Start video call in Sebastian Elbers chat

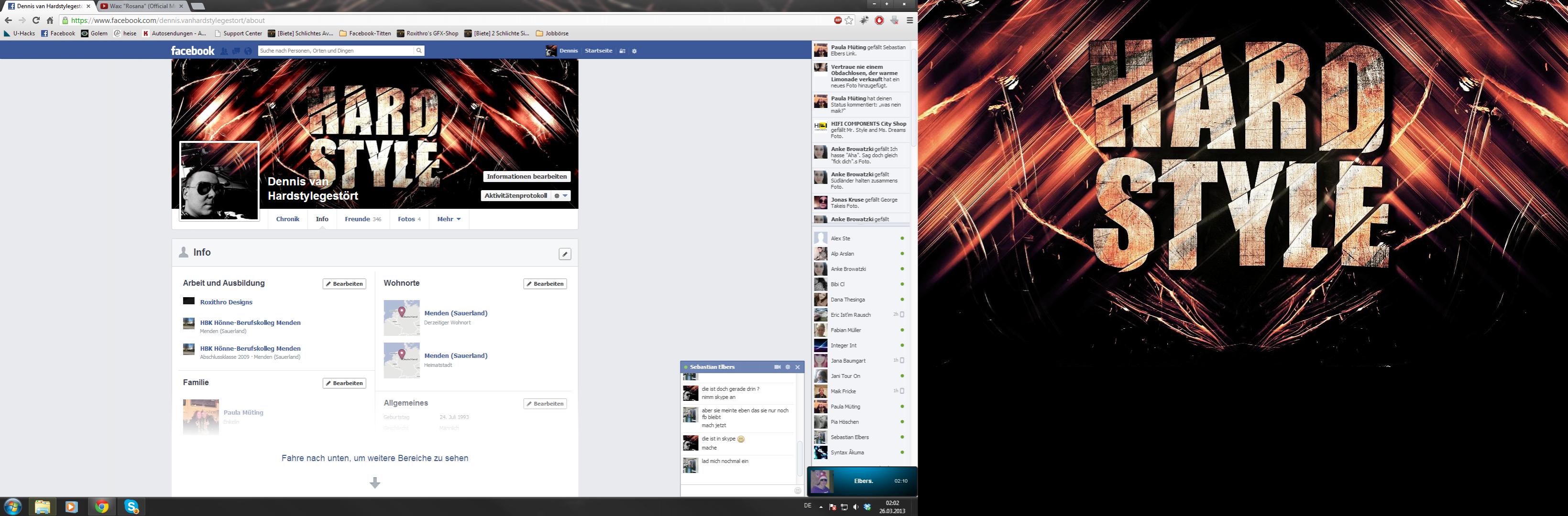pos(777,367)
